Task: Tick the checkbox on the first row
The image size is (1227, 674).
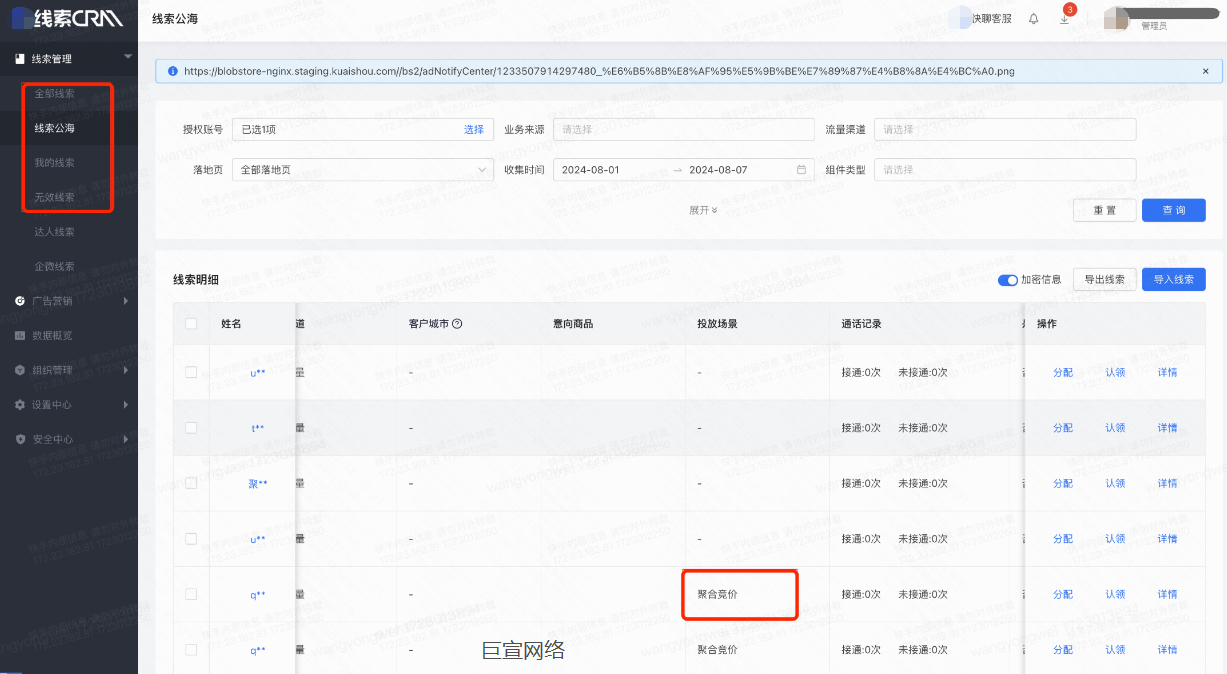Action: pyautogui.click(x=191, y=371)
